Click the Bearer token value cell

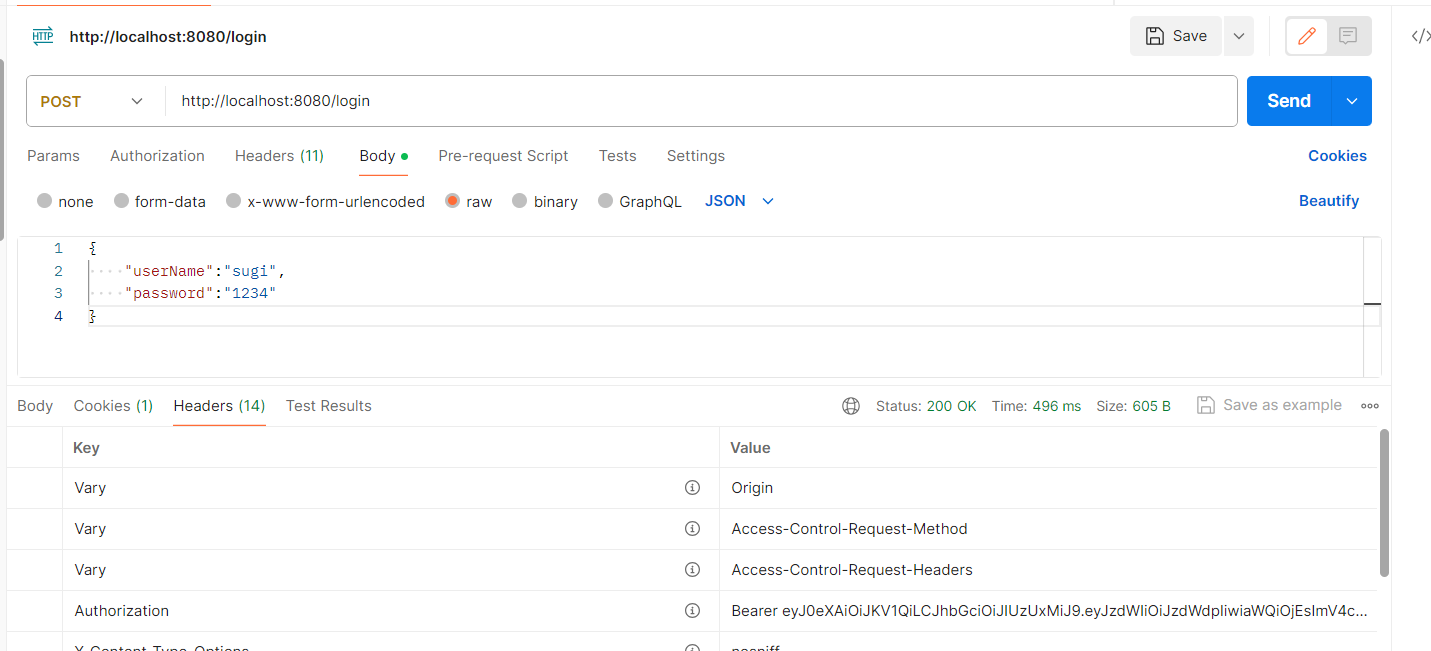[x=1049, y=611]
